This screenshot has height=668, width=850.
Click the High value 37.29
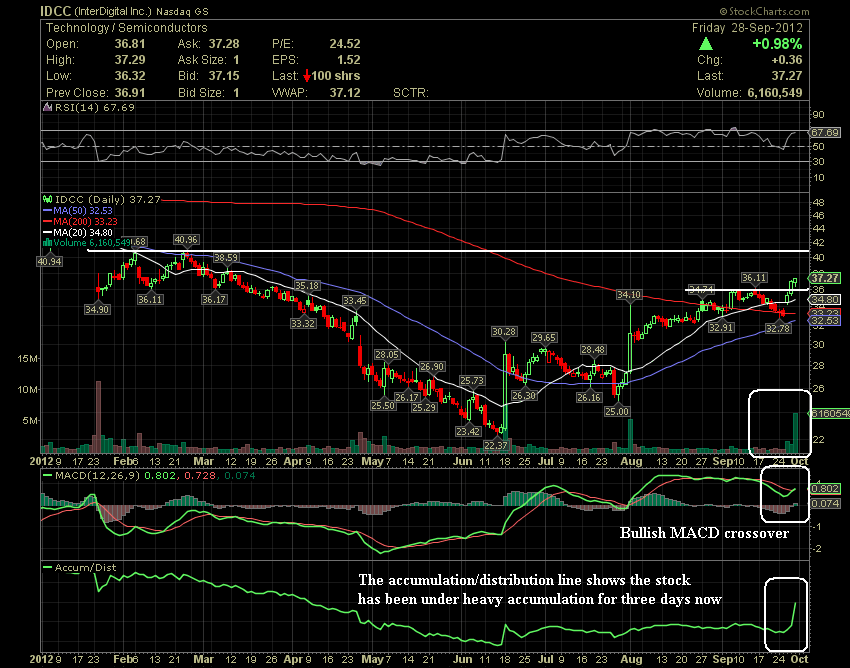(x=130, y=60)
